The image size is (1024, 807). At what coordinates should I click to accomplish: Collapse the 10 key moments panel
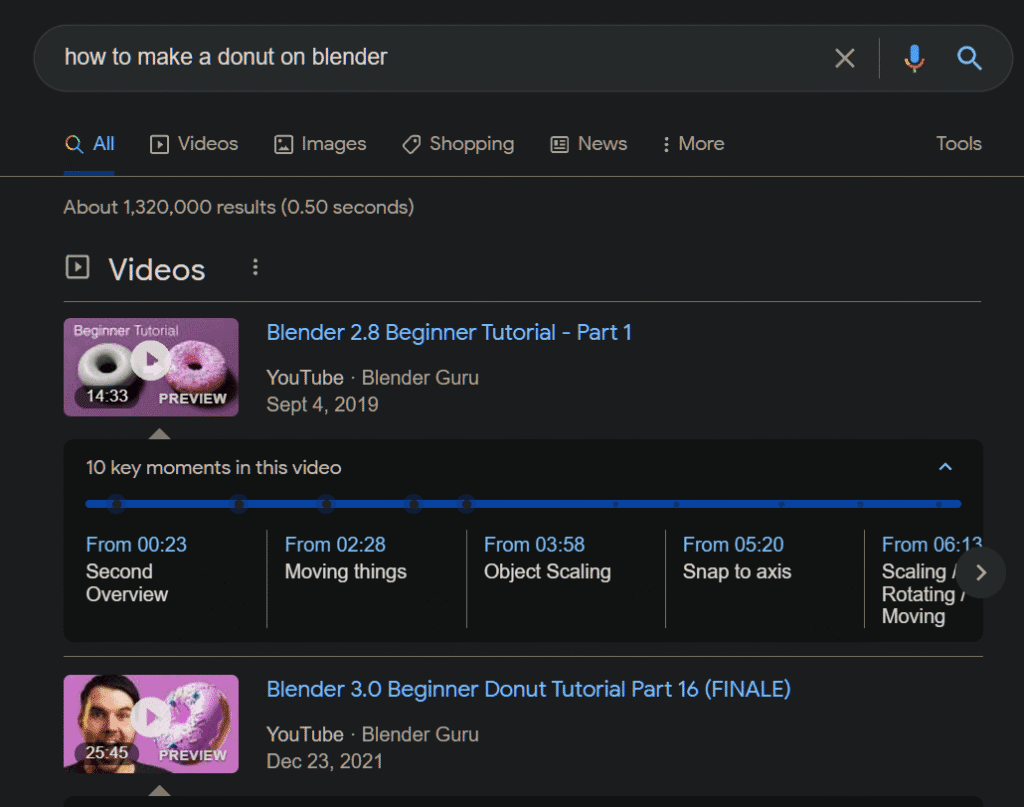944,467
